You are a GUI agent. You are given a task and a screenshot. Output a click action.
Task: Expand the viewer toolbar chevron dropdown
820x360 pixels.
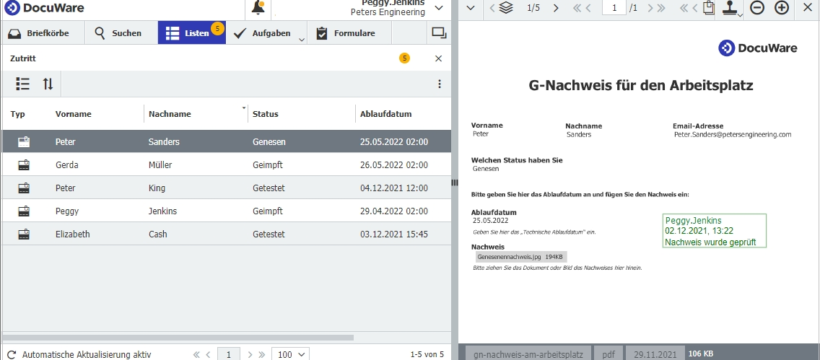[470, 8]
